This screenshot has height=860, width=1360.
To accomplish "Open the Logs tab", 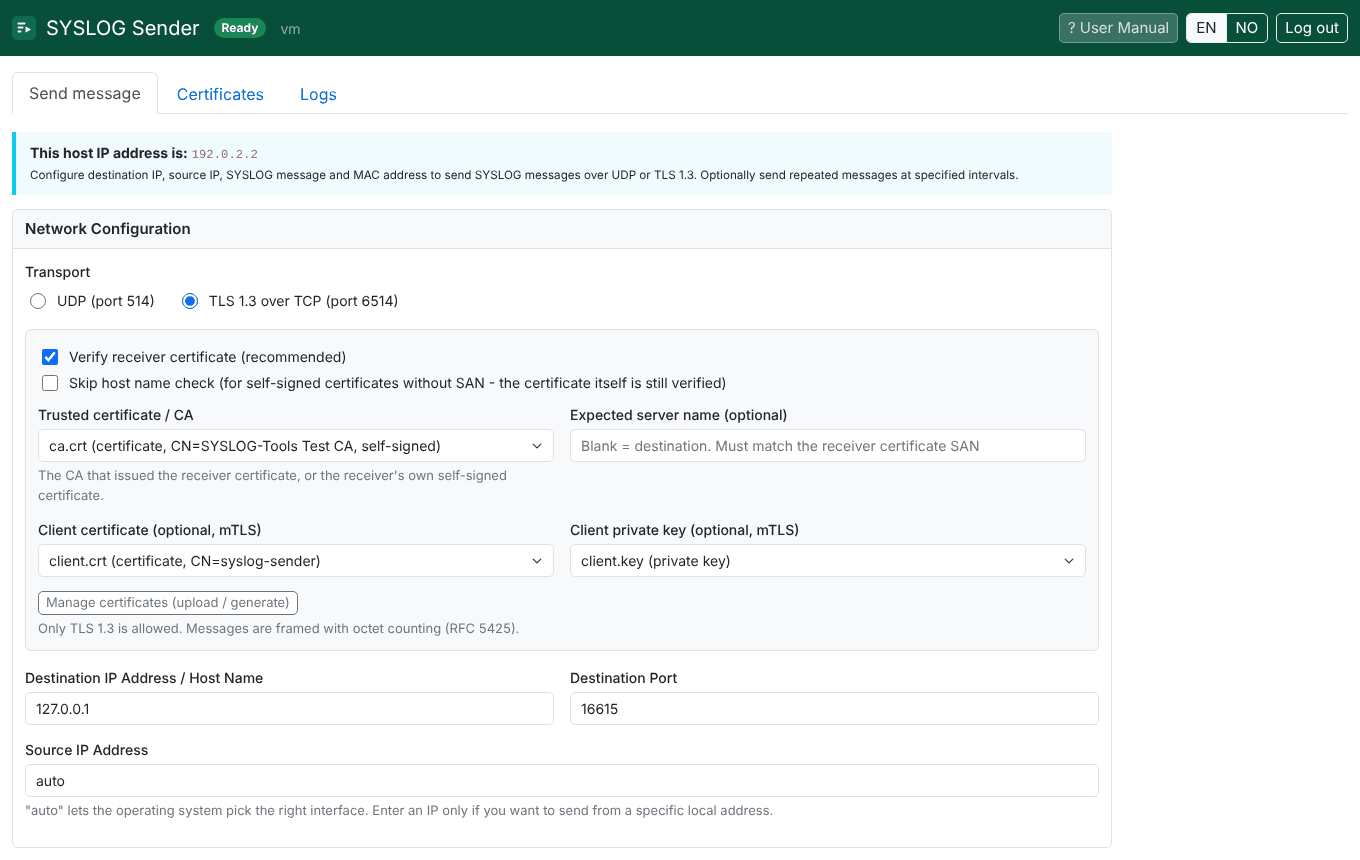I will (x=318, y=94).
